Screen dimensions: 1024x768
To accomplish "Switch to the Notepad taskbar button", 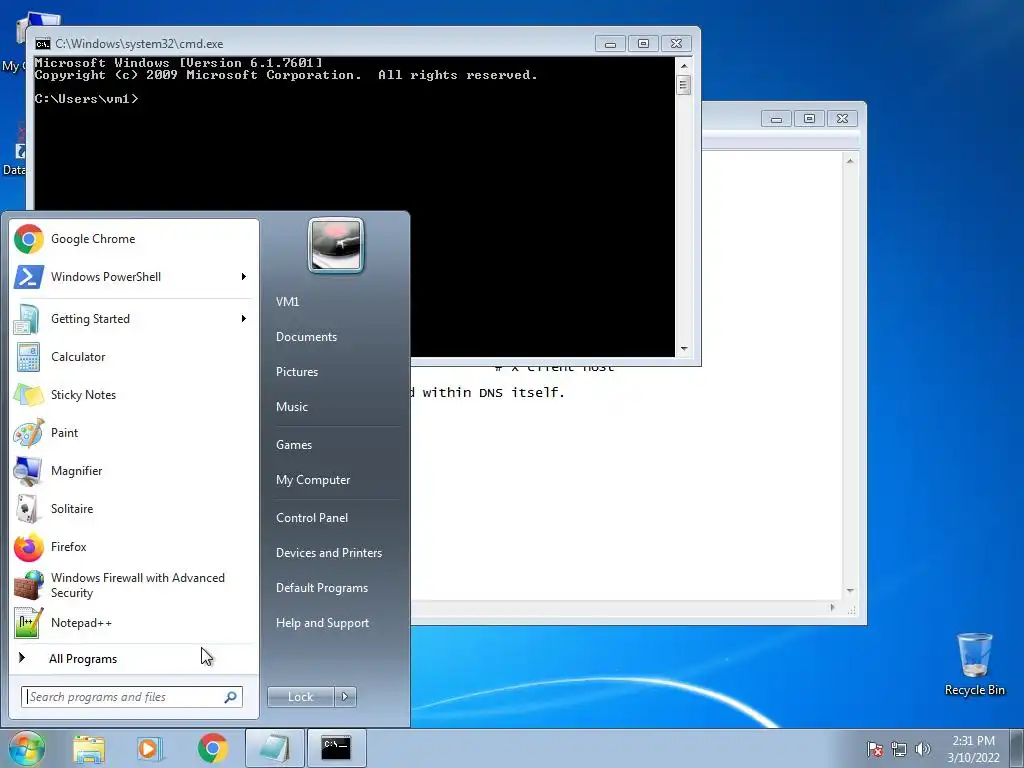I will (x=275, y=748).
